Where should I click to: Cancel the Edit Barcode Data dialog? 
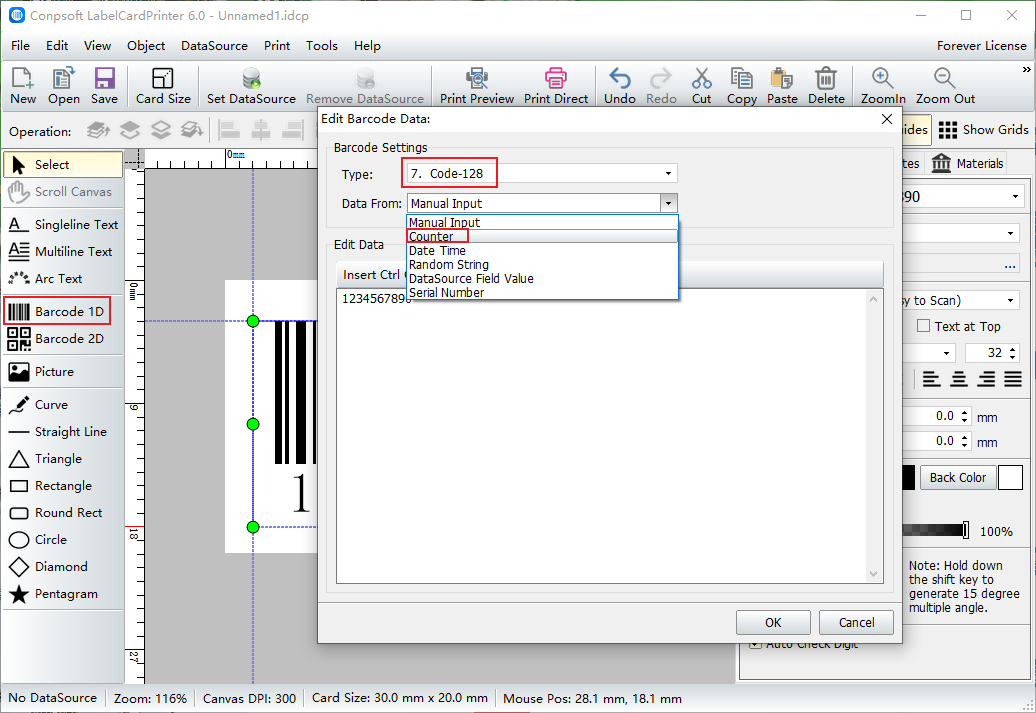(856, 622)
